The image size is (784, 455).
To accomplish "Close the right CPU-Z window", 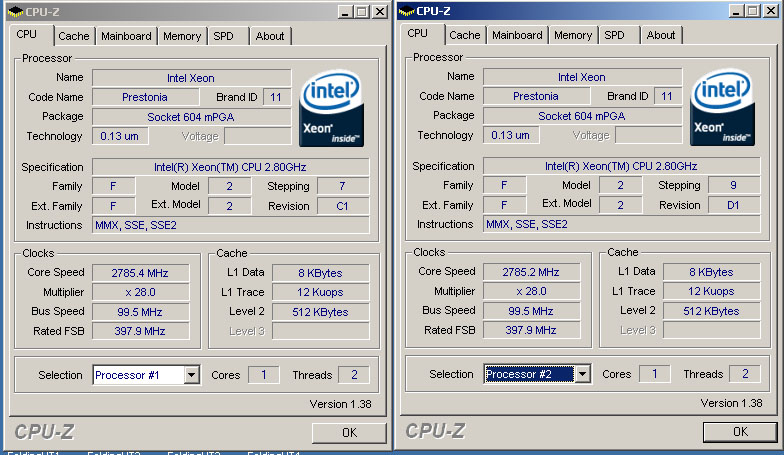I will point(771,10).
